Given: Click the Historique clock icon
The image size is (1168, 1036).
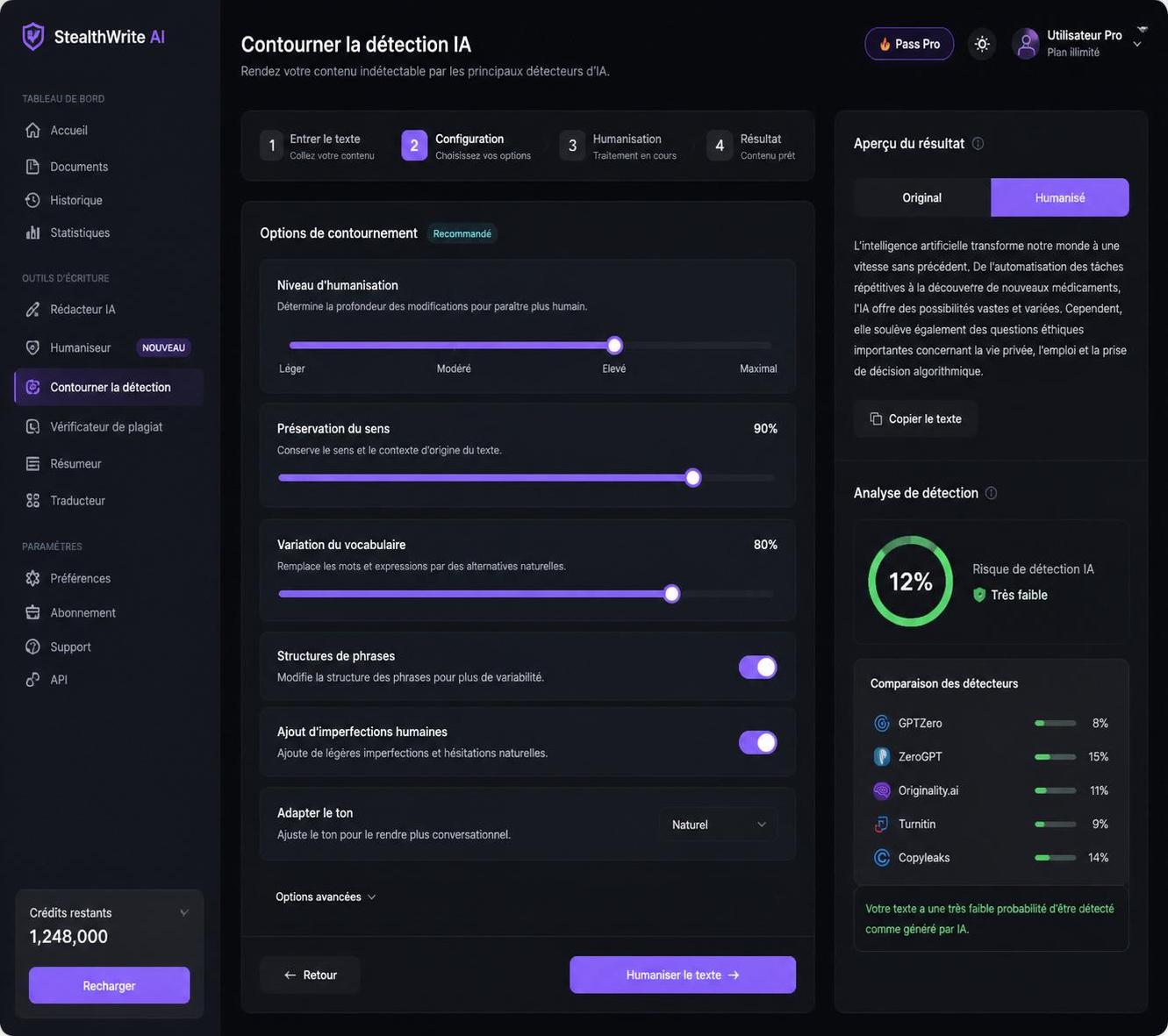Looking at the screenshot, I should coord(32,200).
